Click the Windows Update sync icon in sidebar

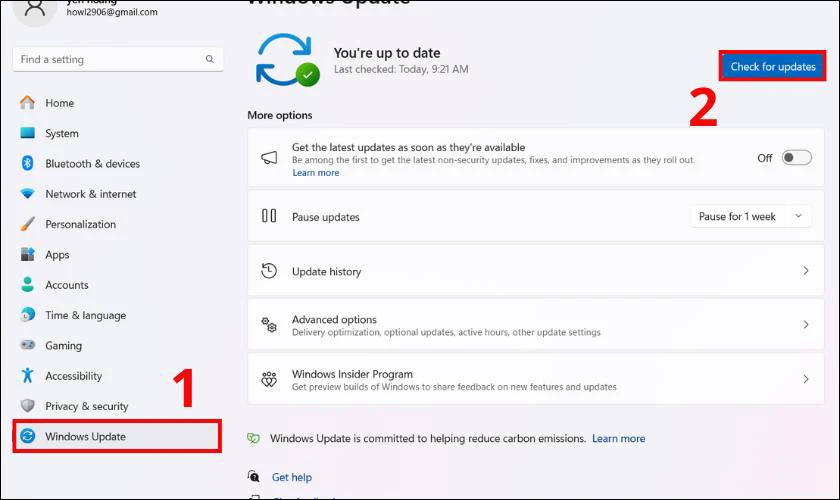coord(27,436)
